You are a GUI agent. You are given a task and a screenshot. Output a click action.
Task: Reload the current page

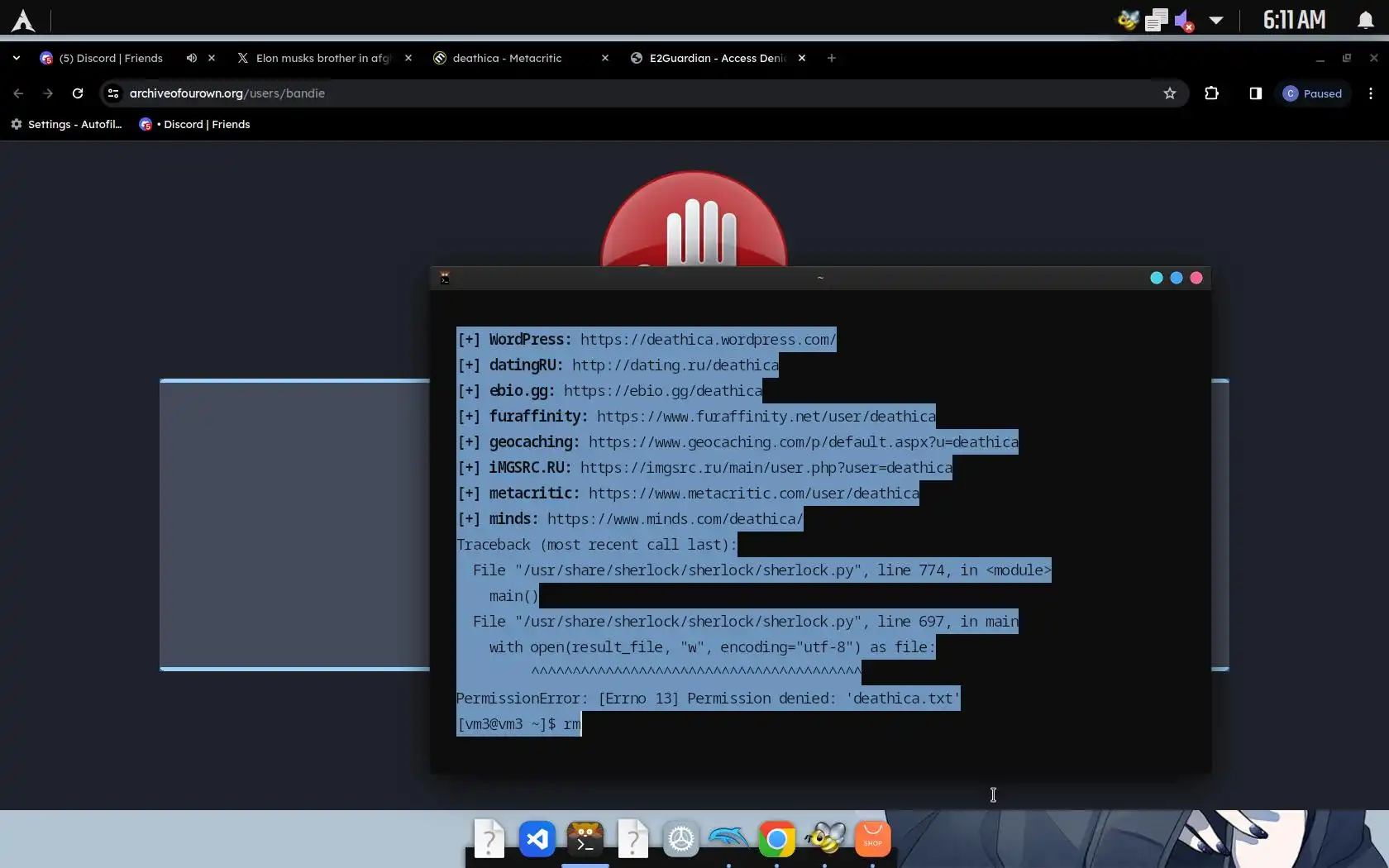point(78,93)
